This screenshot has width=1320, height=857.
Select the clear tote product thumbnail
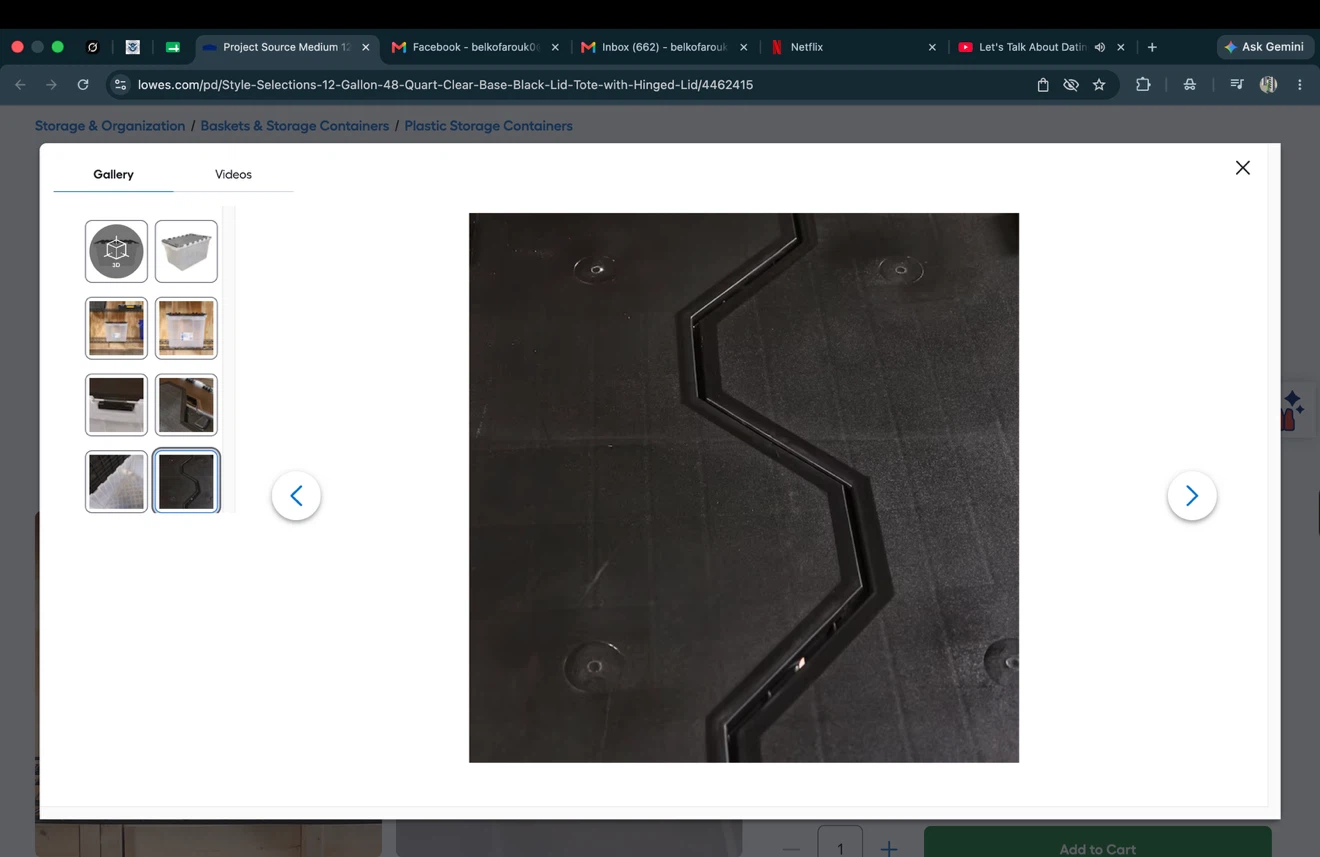click(186, 251)
